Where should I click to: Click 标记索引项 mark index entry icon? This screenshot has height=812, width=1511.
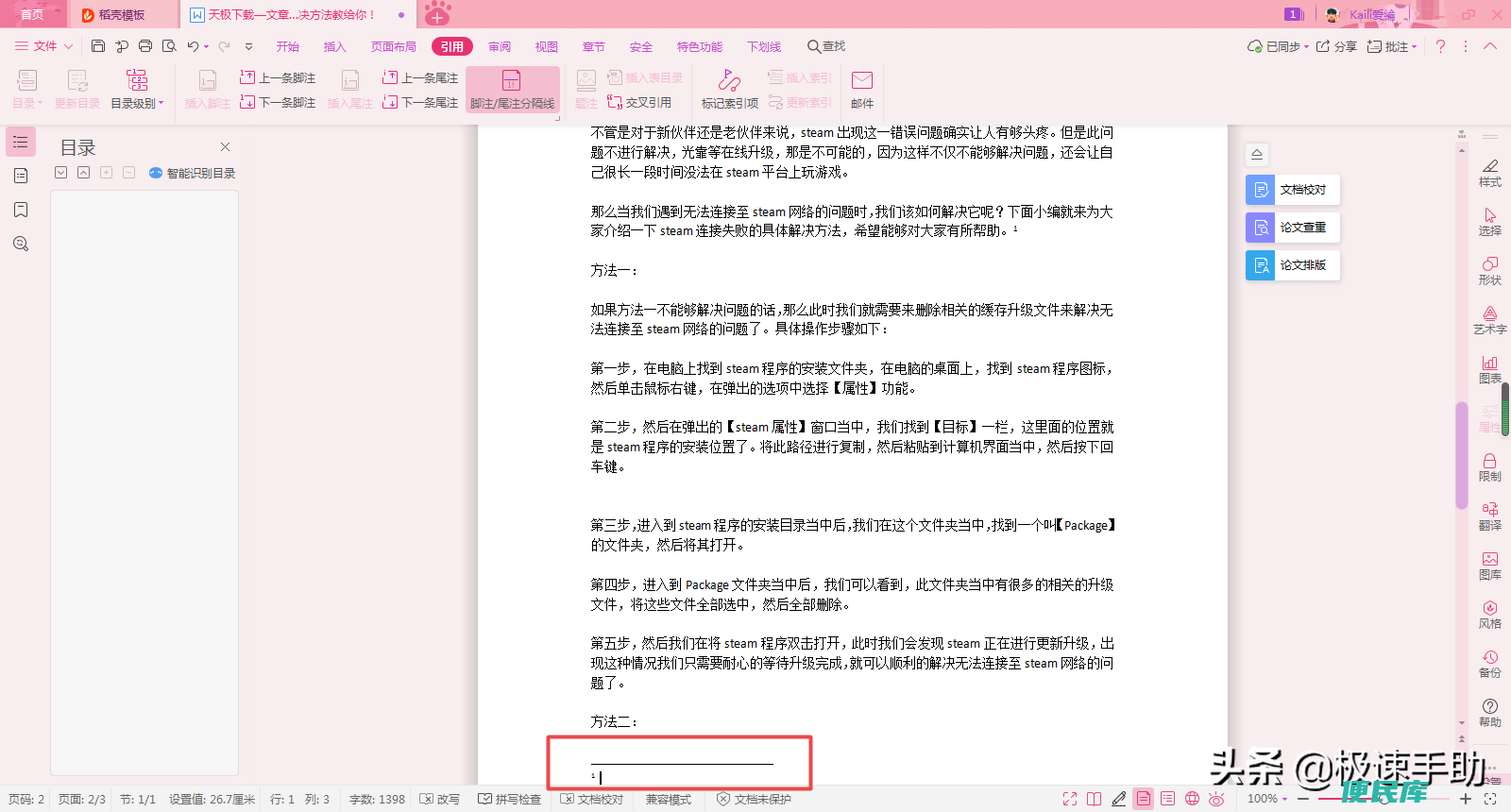coord(729,90)
